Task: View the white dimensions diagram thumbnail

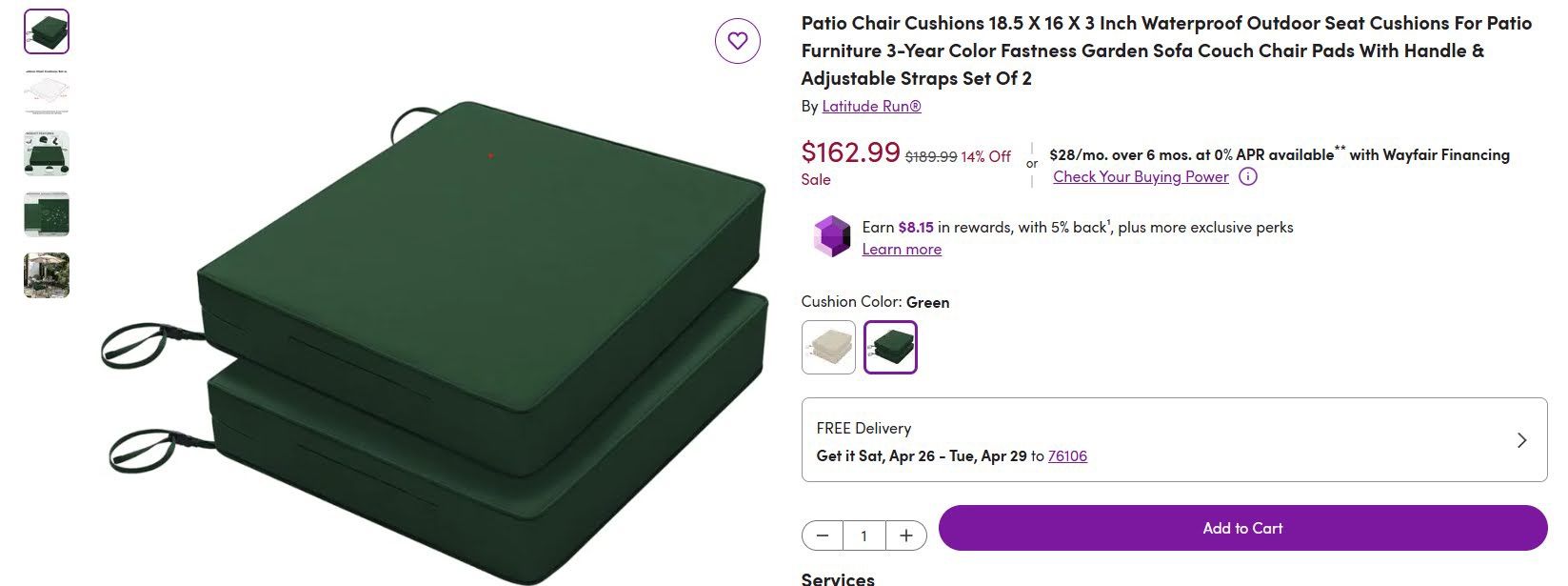Action: point(47,92)
